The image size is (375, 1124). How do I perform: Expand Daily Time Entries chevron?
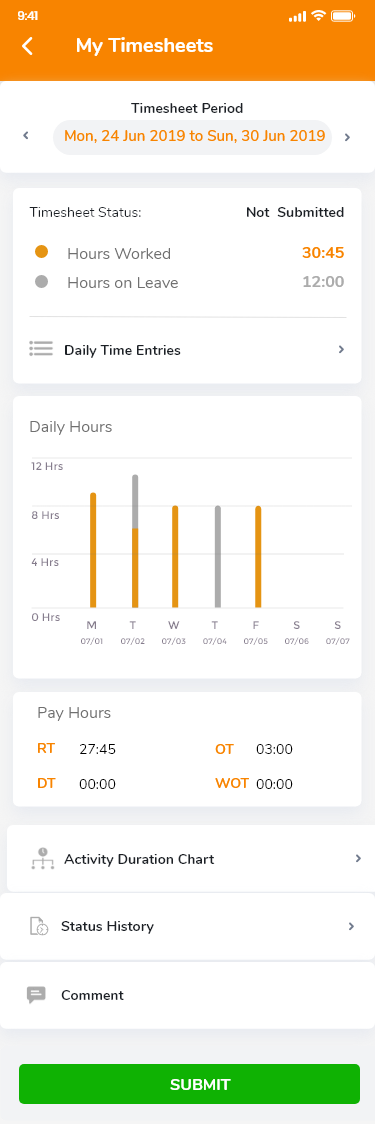click(342, 350)
